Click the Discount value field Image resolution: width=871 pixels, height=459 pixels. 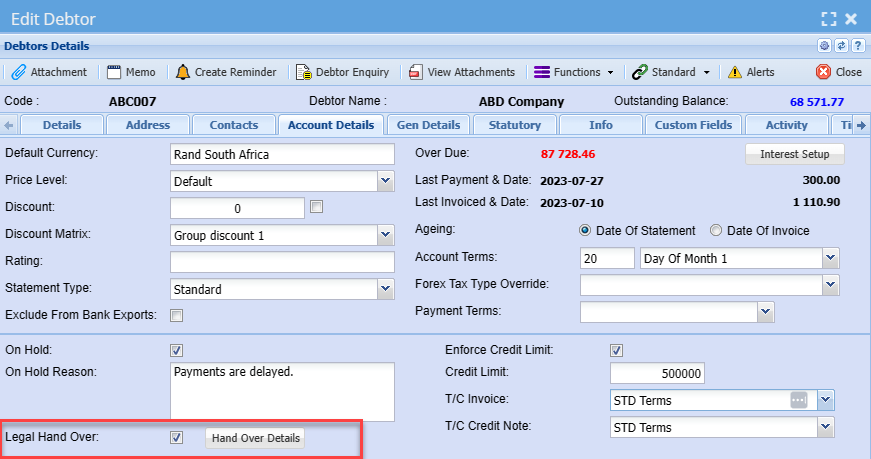pyautogui.click(x=237, y=208)
